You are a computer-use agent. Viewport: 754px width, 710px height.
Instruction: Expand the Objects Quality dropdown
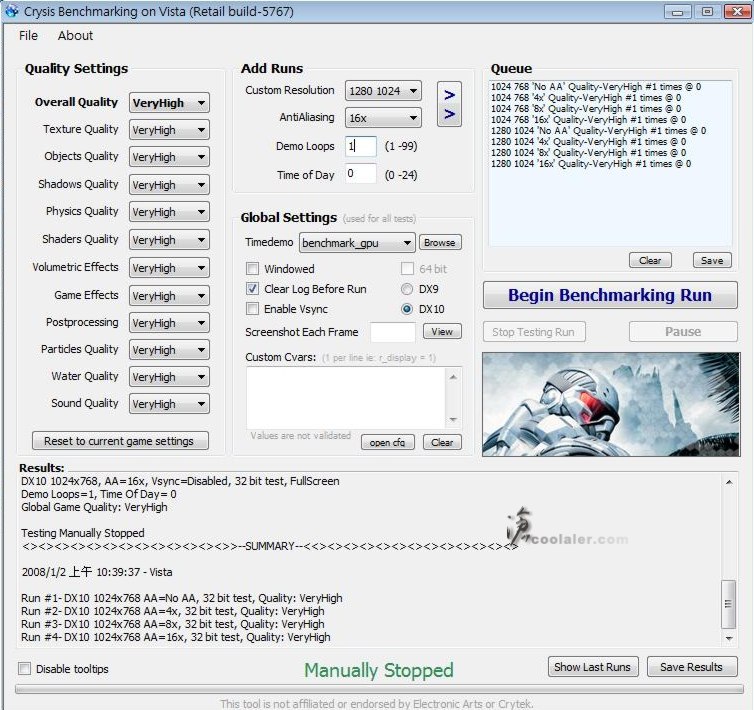[x=169, y=157]
